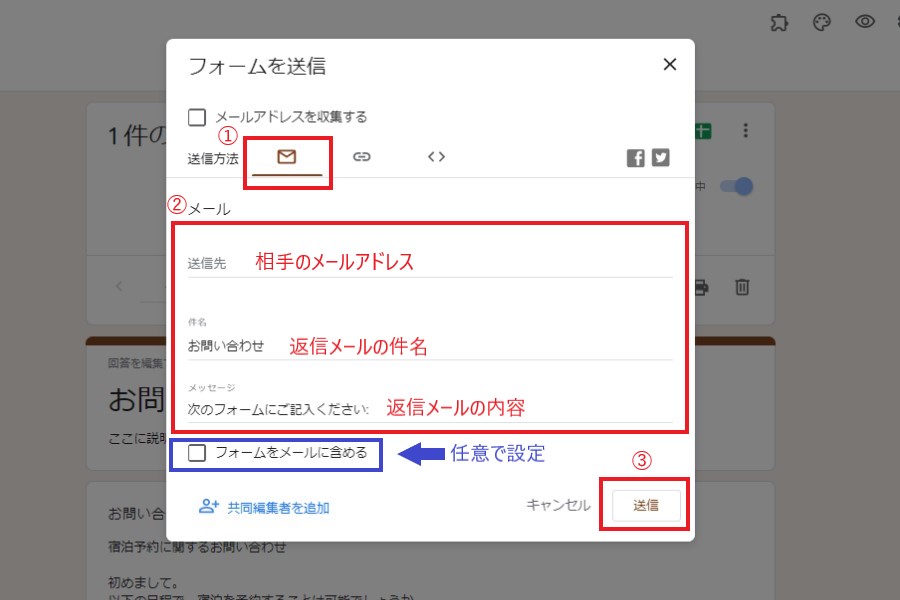This screenshot has width=900, height=600.
Task: Share the form via Facebook icon
Action: [635, 158]
